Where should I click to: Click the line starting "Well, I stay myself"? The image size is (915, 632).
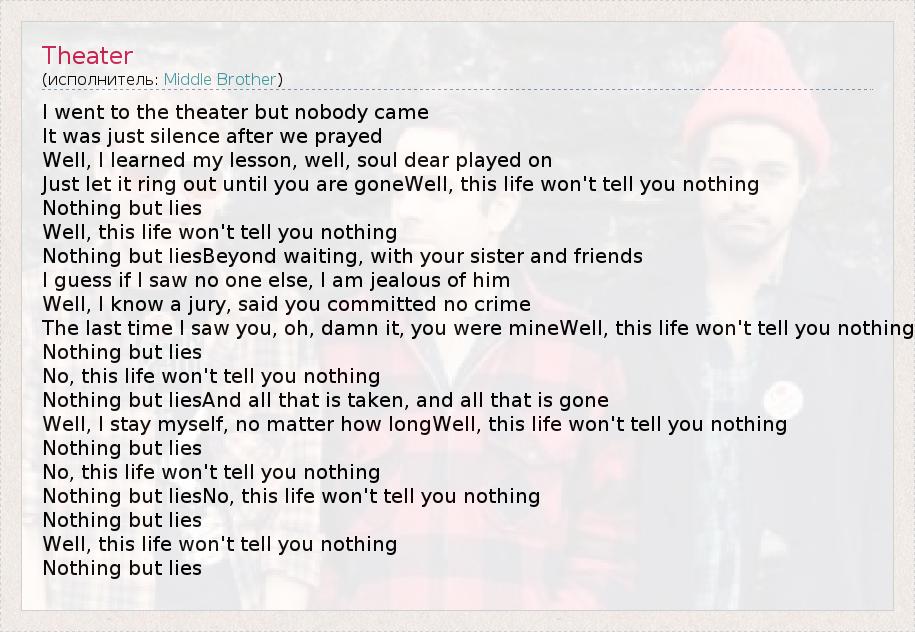pyautogui.click(x=414, y=424)
